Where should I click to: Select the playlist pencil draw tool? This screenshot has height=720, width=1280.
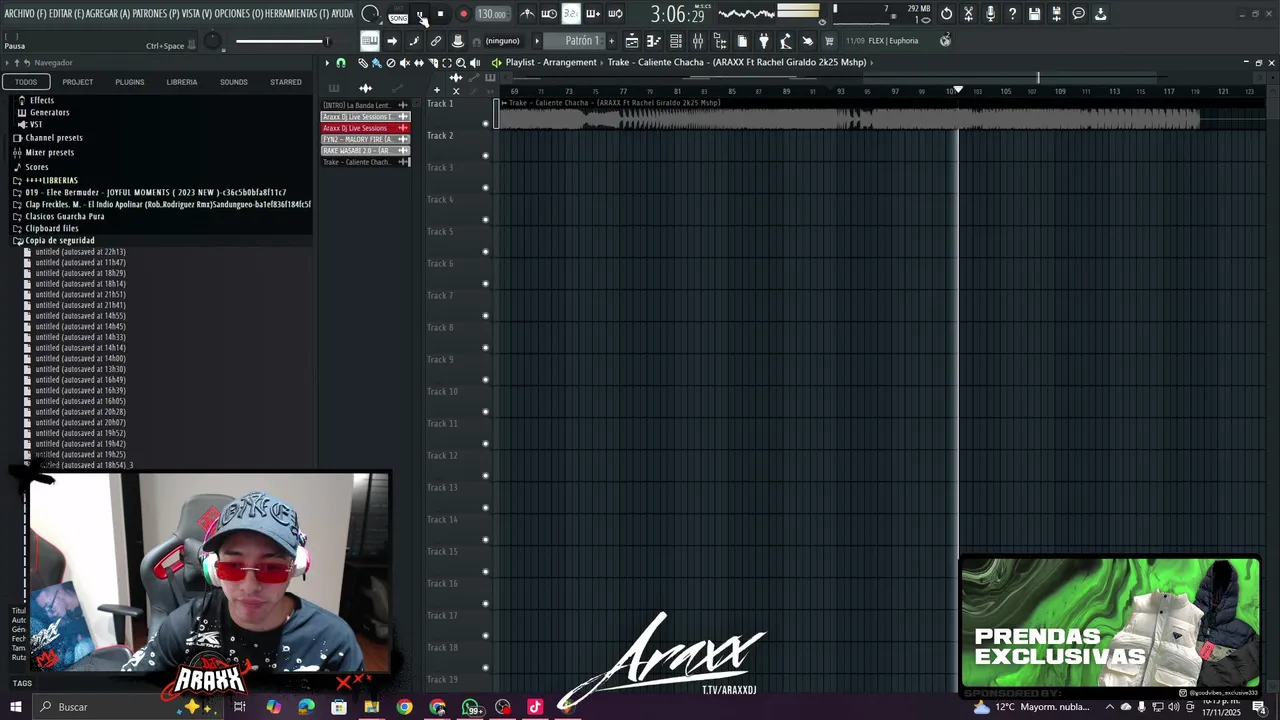363,62
